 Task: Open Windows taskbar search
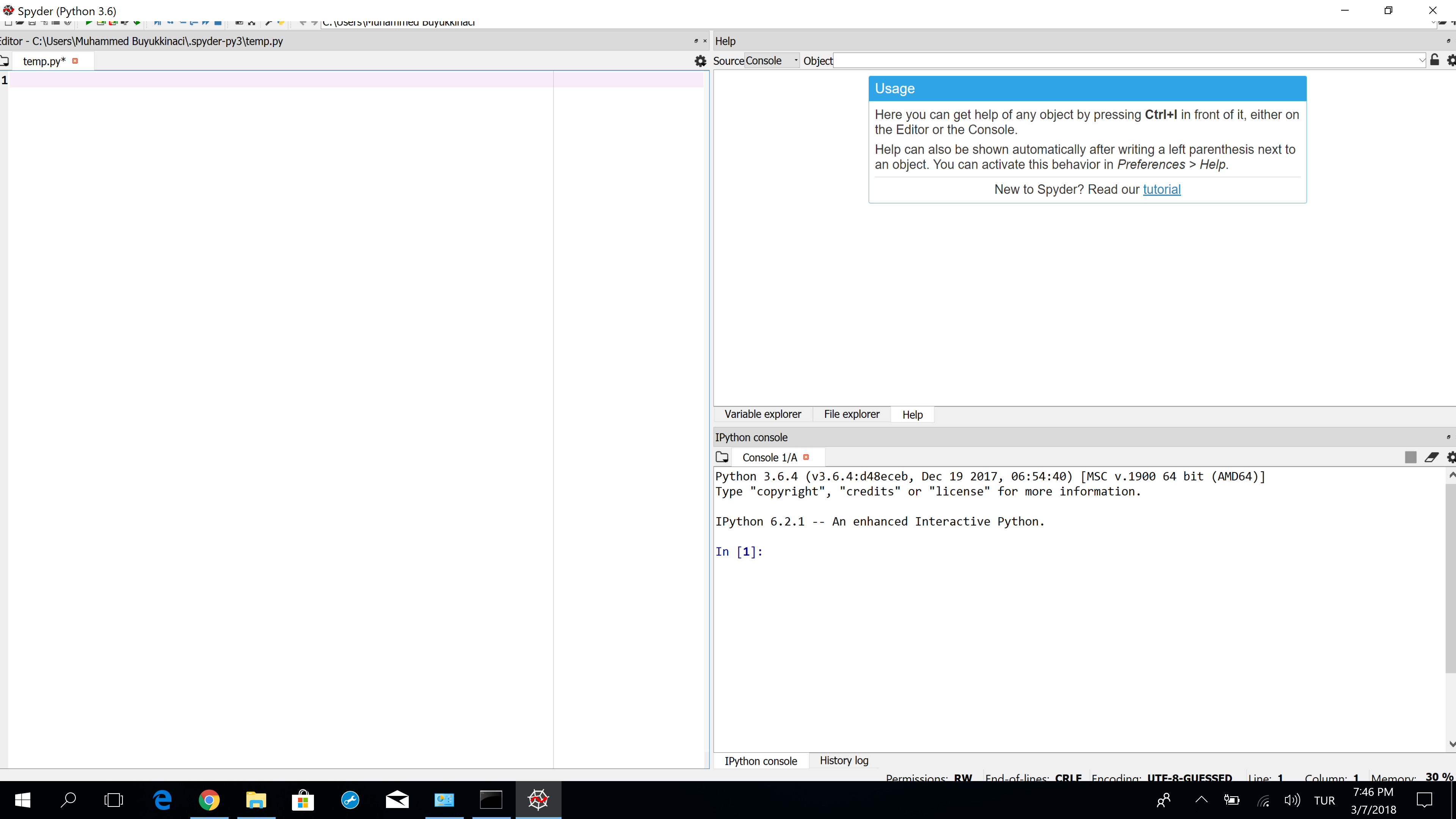(68, 800)
